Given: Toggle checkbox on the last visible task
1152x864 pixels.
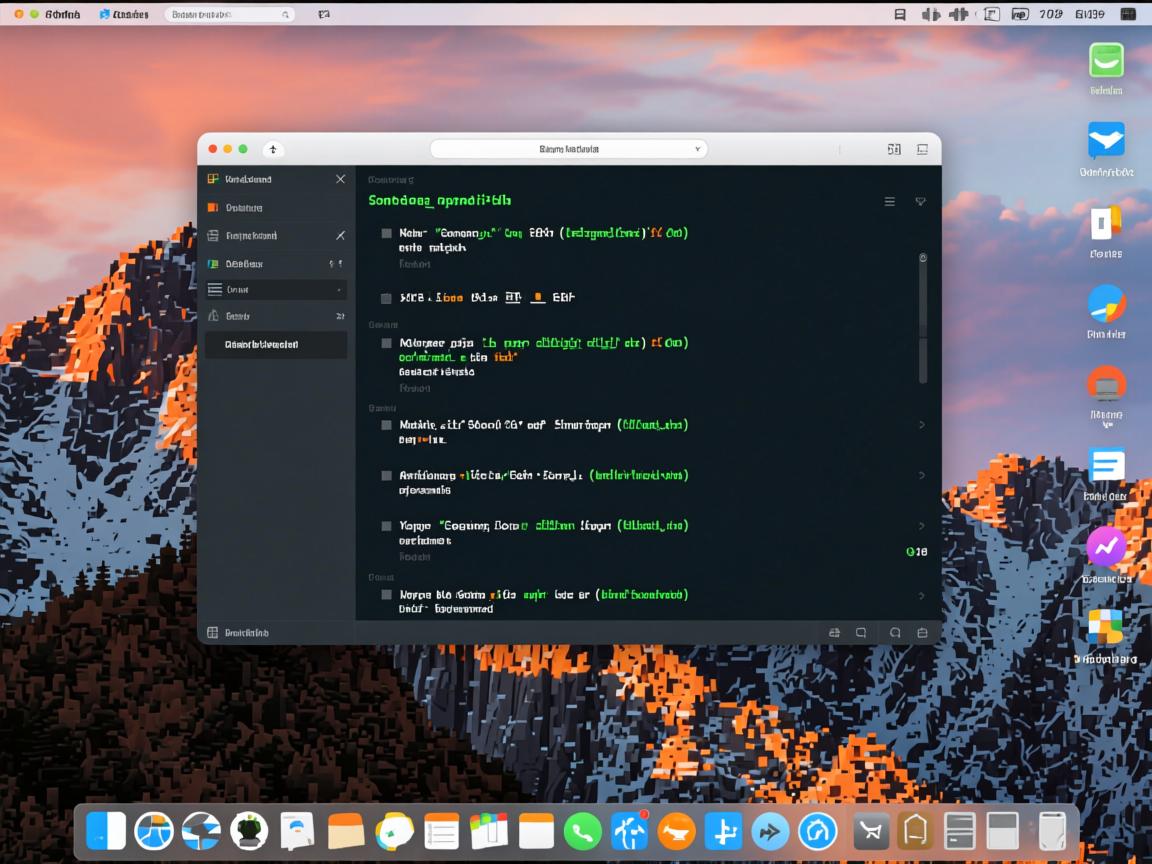Looking at the screenshot, I should (387, 595).
